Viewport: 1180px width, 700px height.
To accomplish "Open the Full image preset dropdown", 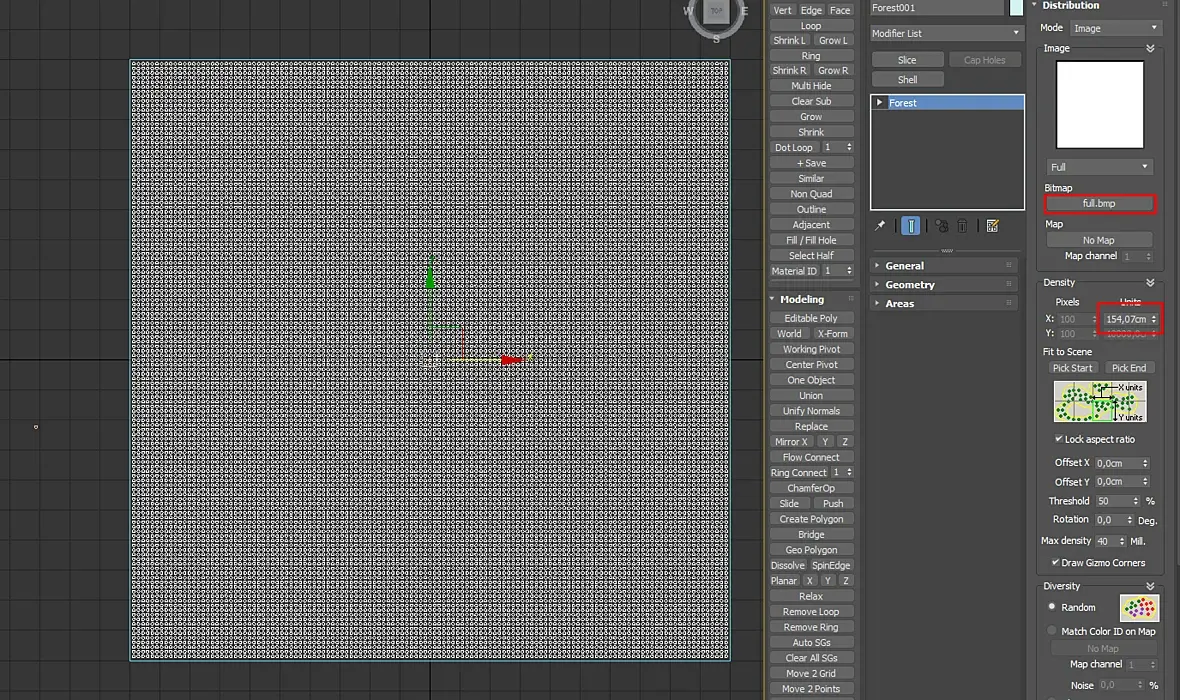I will (1099, 166).
